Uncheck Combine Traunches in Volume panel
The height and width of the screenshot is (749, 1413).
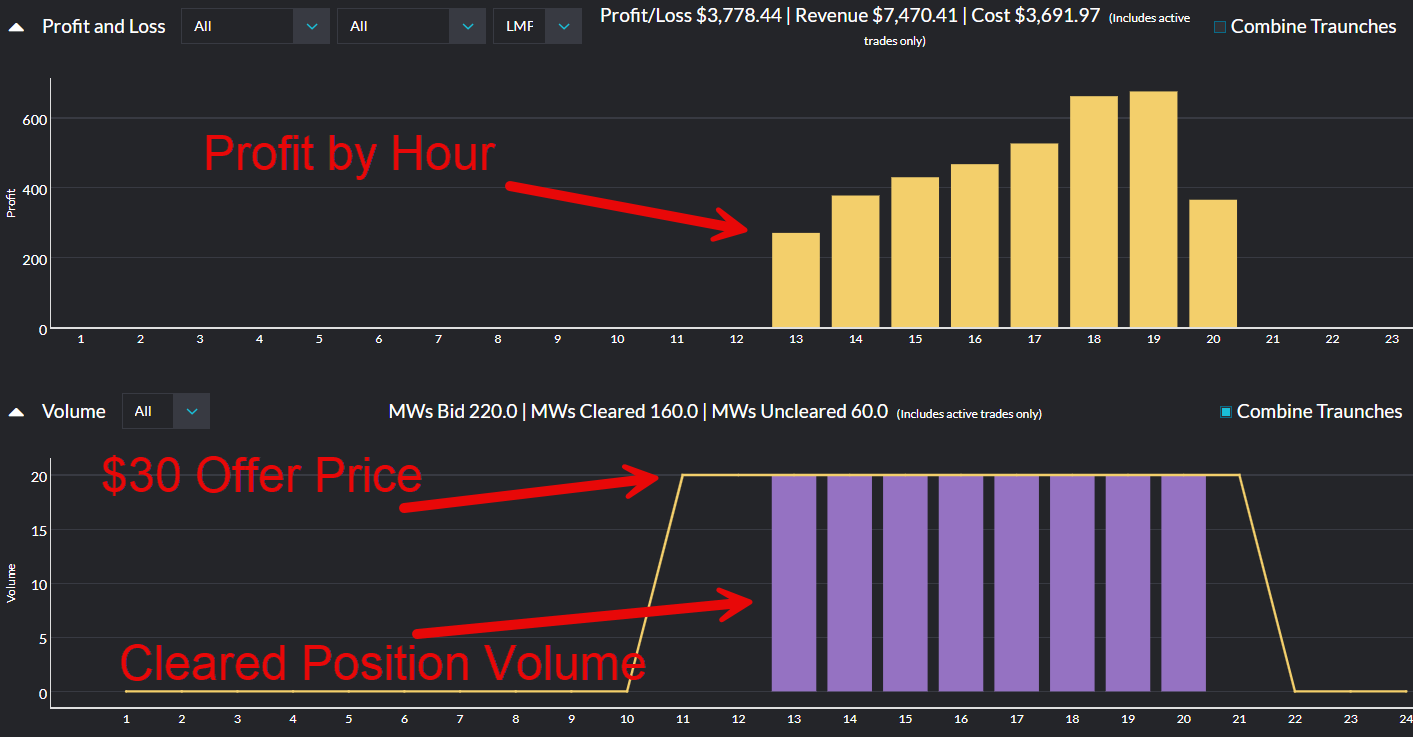1225,411
